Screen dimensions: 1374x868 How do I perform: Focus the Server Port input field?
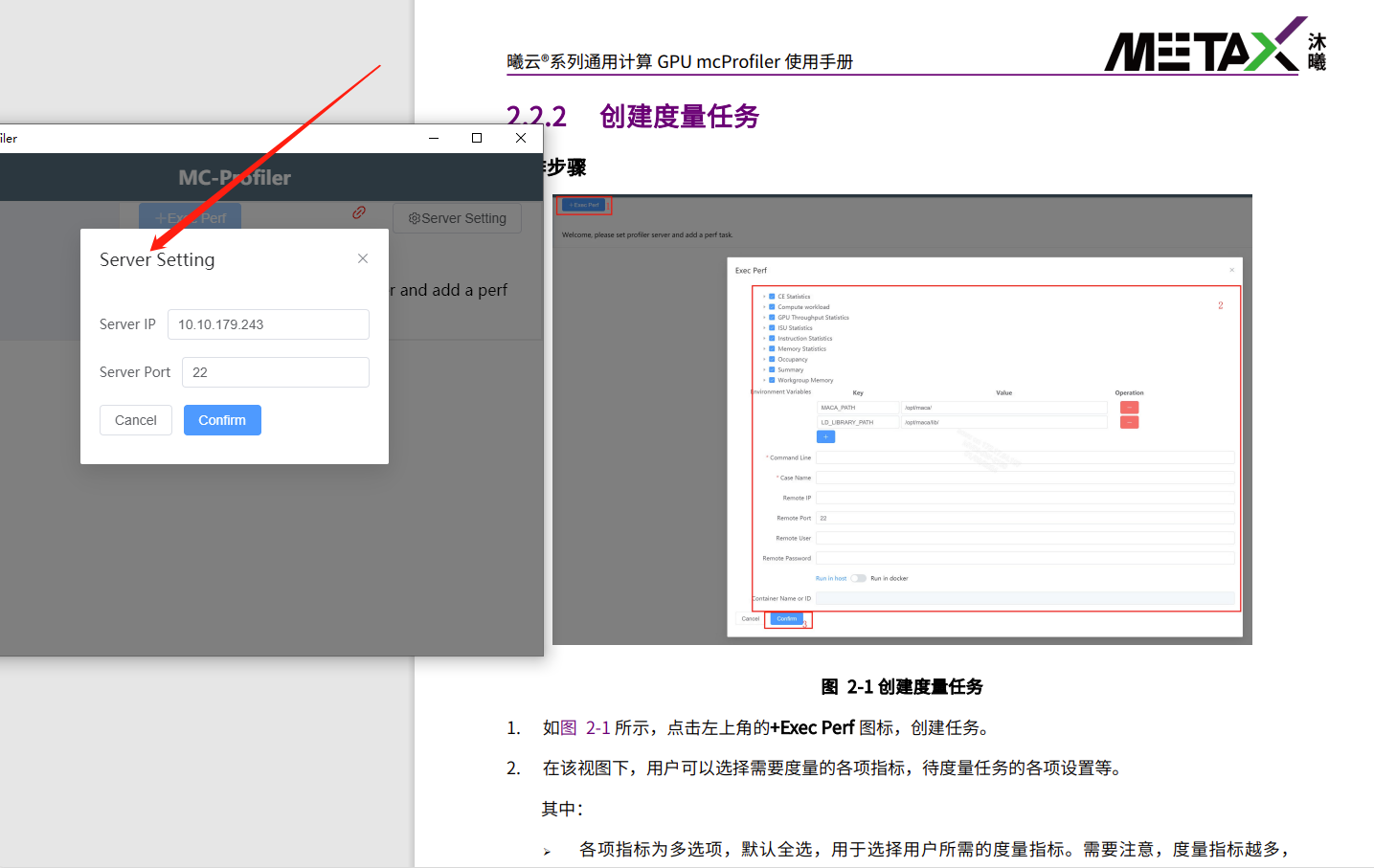(x=275, y=372)
